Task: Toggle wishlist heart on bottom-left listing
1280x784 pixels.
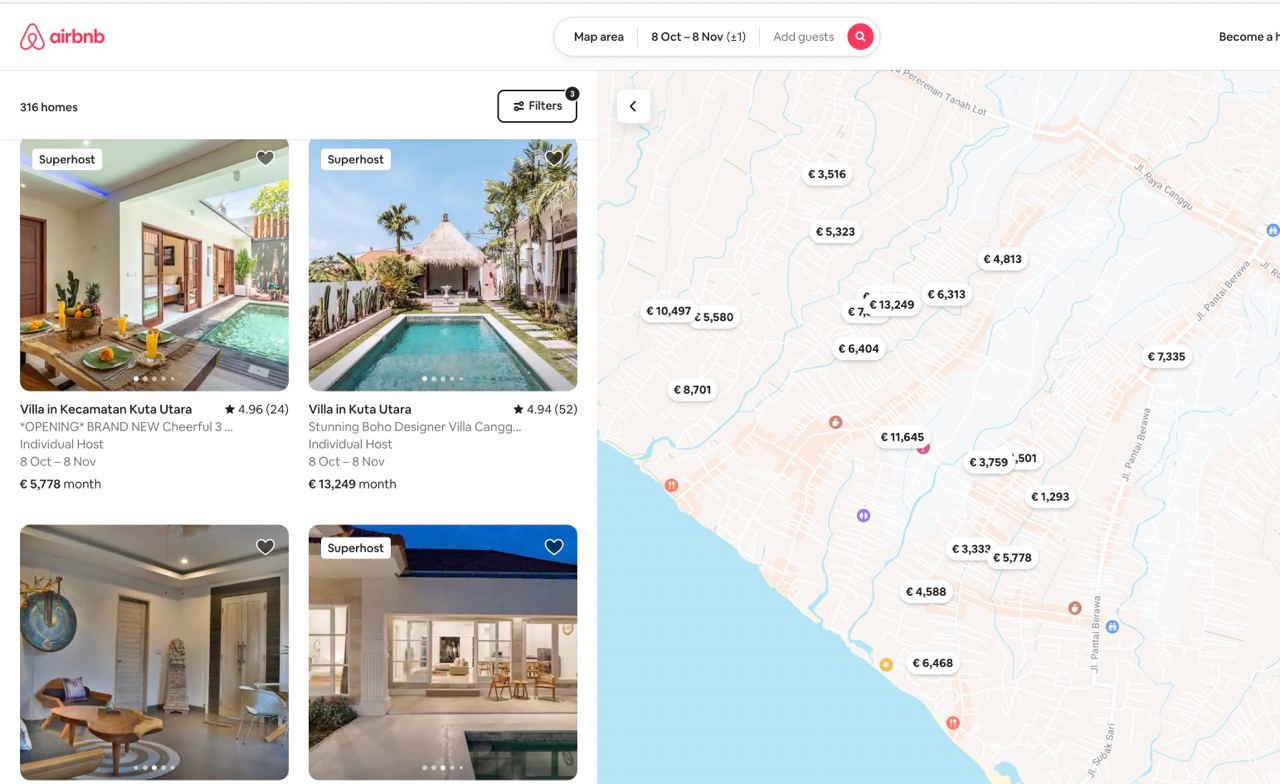Action: point(265,547)
